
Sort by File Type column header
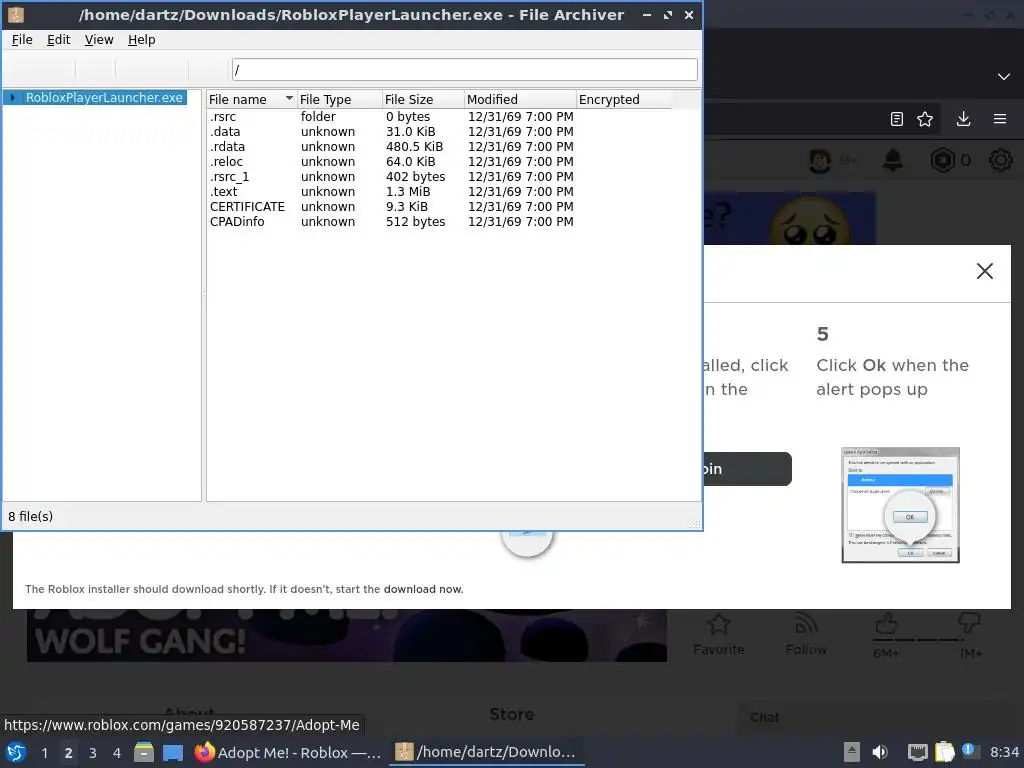(x=340, y=99)
